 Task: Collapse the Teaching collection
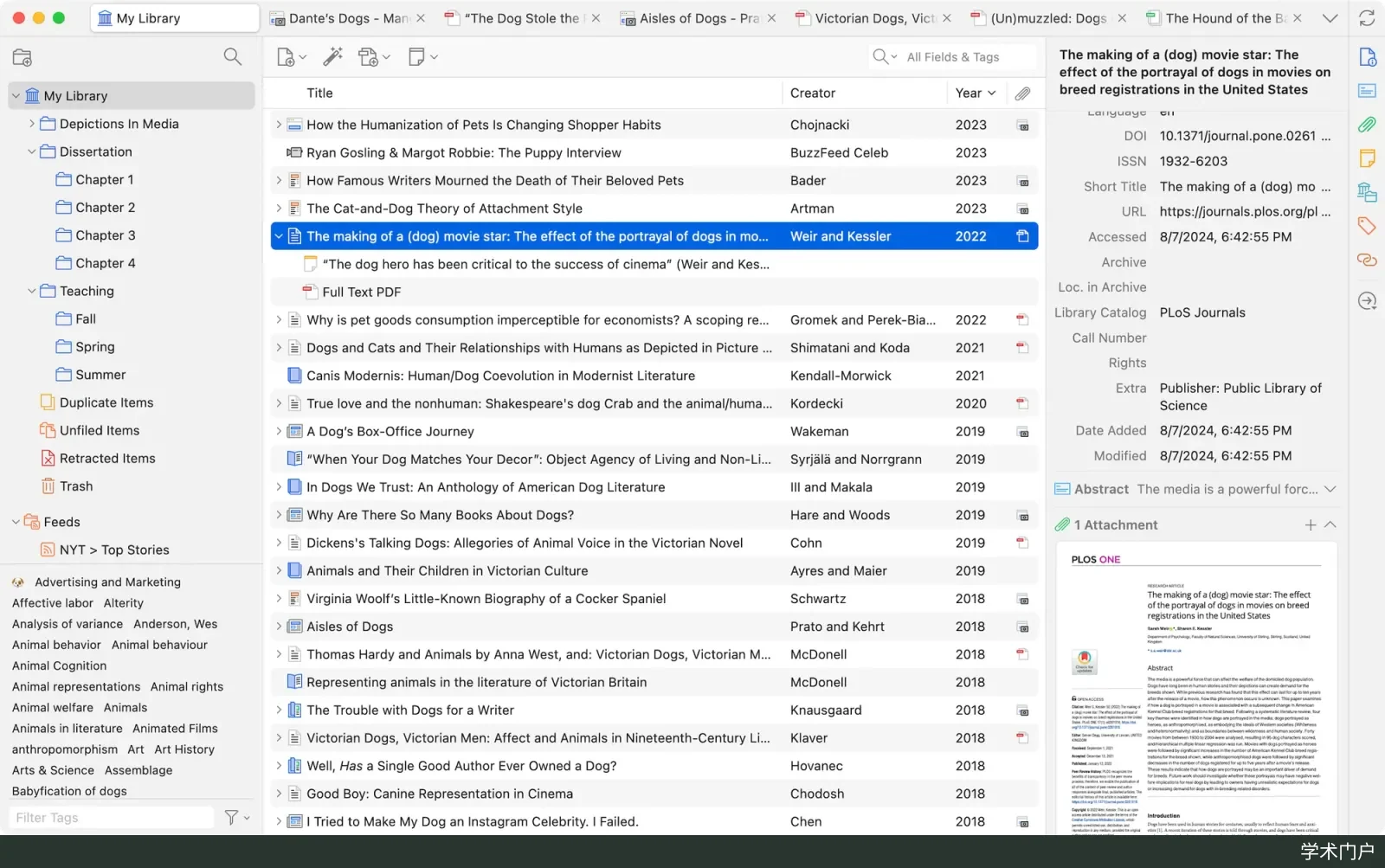pyautogui.click(x=31, y=291)
